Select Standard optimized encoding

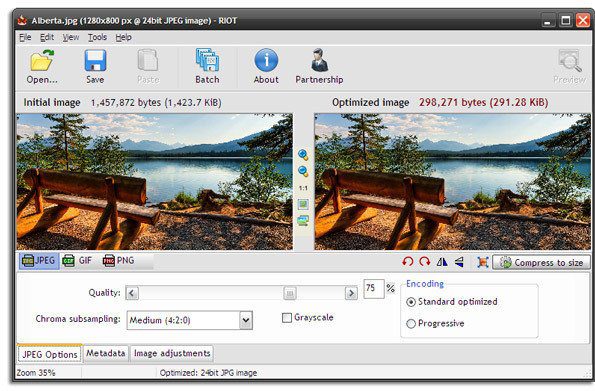coord(411,302)
